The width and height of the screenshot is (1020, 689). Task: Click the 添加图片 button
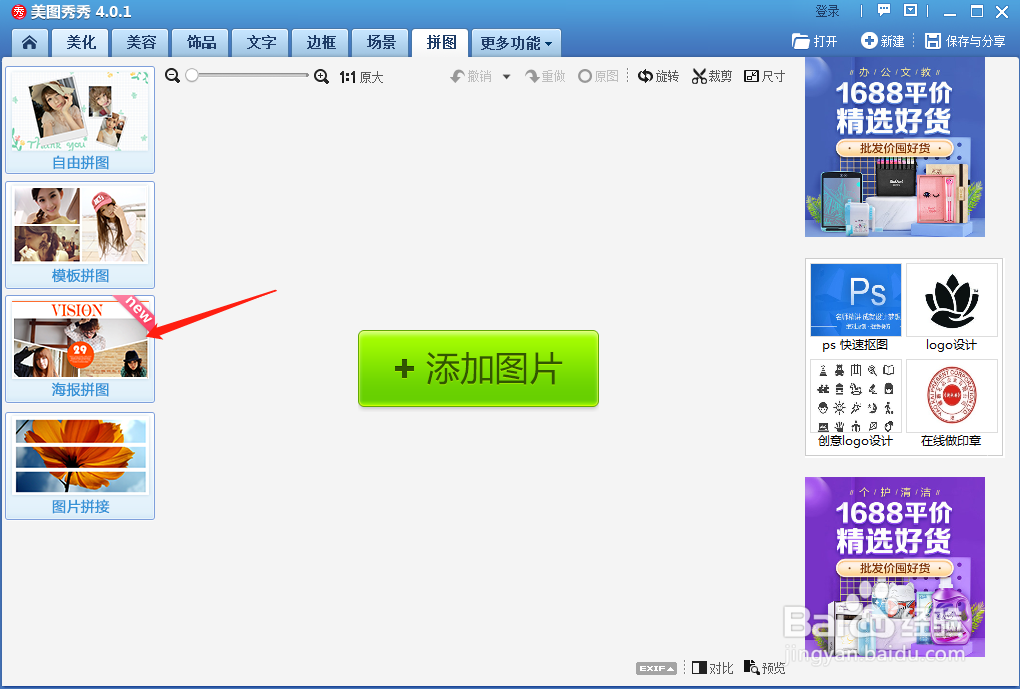click(478, 369)
